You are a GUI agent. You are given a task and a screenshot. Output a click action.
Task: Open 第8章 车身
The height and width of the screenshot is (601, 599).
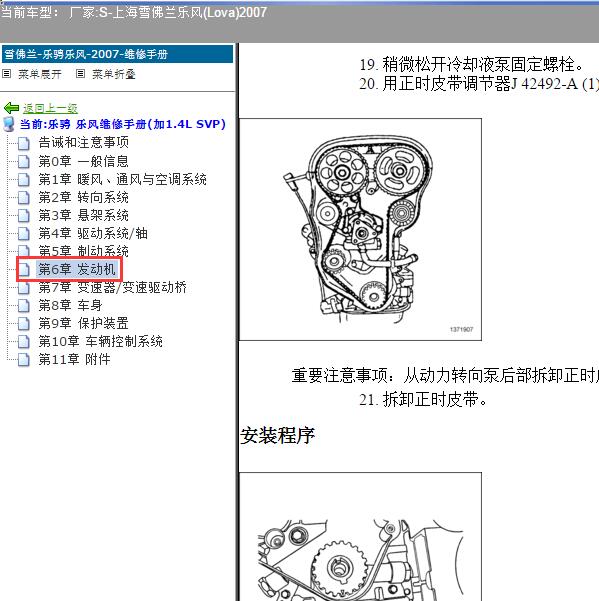(71, 305)
